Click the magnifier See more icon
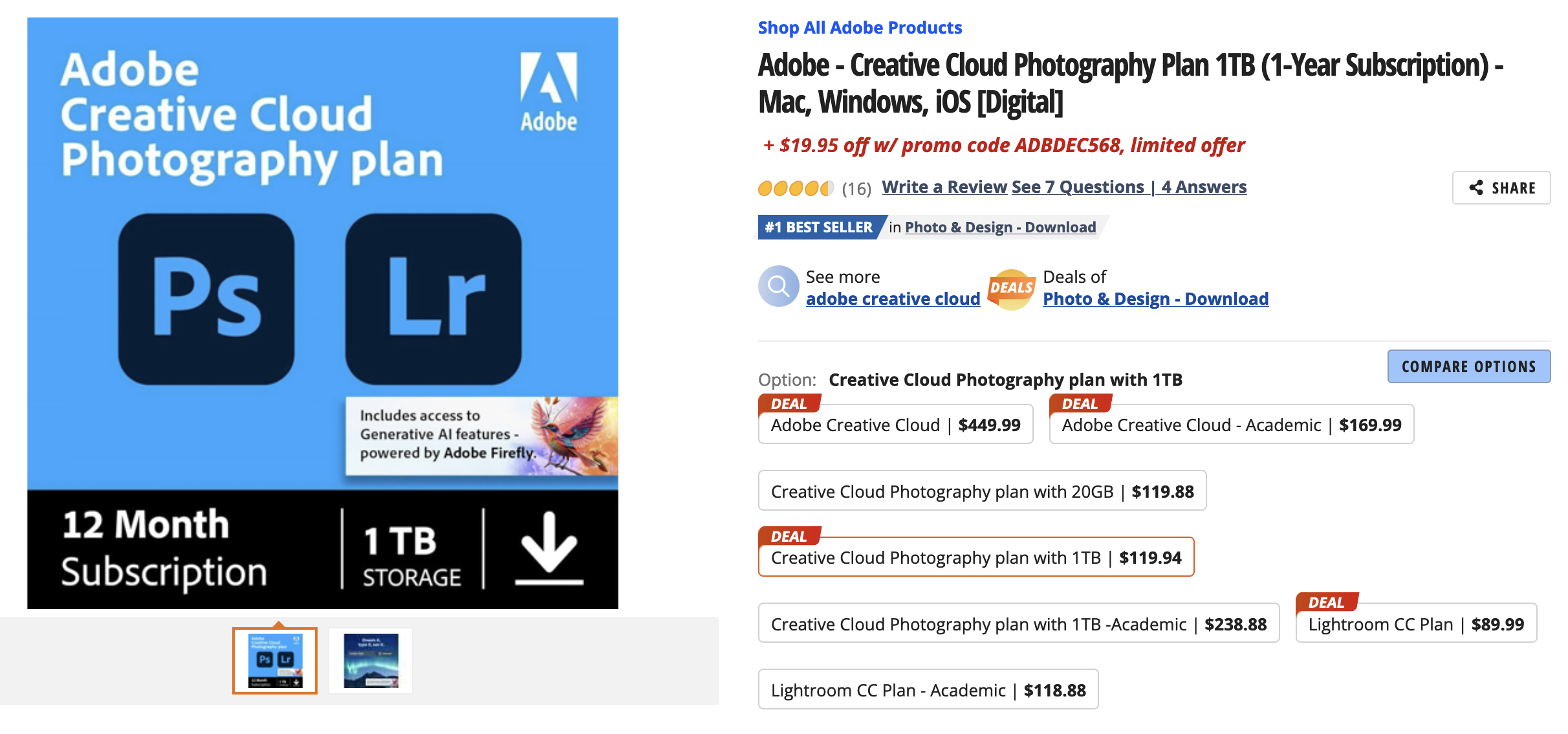1568x734 pixels. click(779, 286)
